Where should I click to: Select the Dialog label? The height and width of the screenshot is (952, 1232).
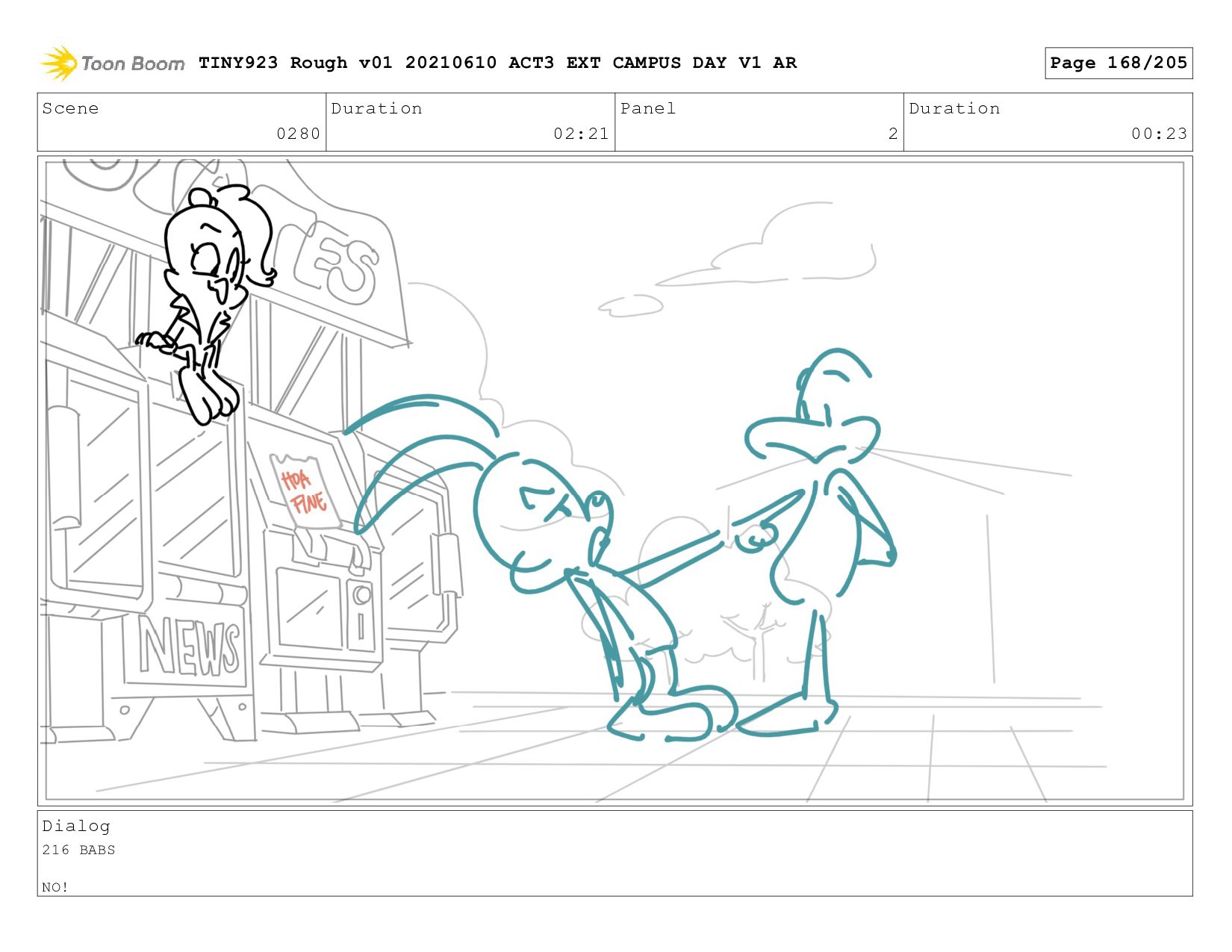pos(76,826)
